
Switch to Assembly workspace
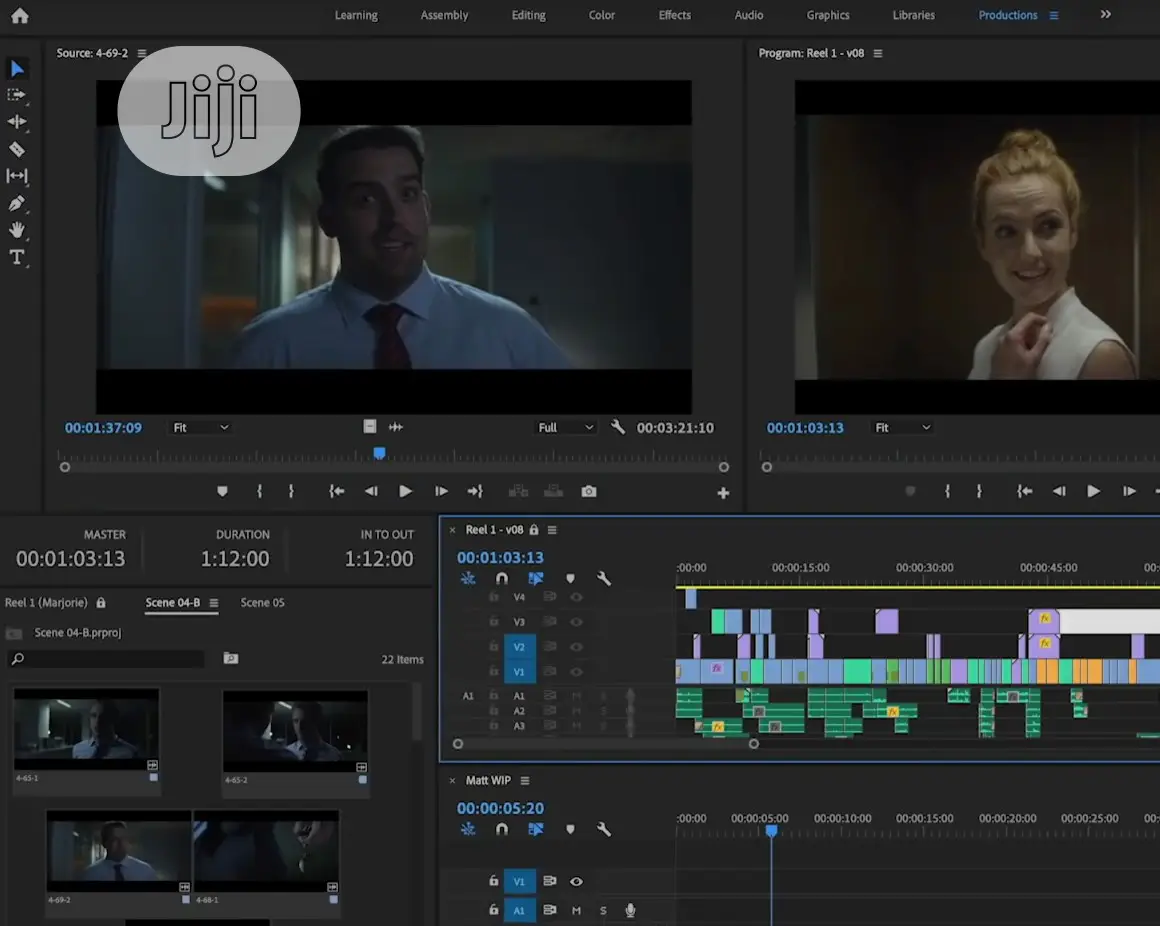click(x=444, y=15)
